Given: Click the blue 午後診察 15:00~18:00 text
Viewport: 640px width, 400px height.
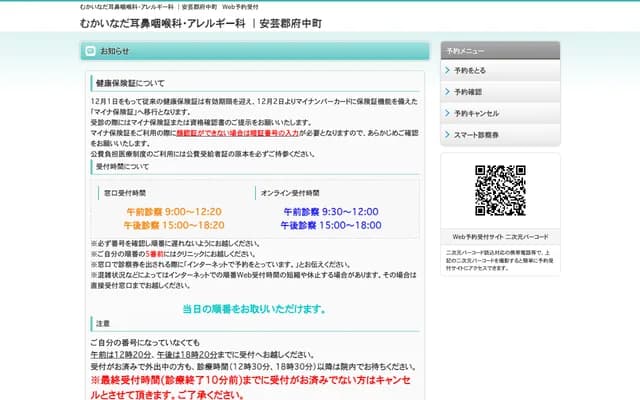Looking at the screenshot, I should click(x=331, y=225).
